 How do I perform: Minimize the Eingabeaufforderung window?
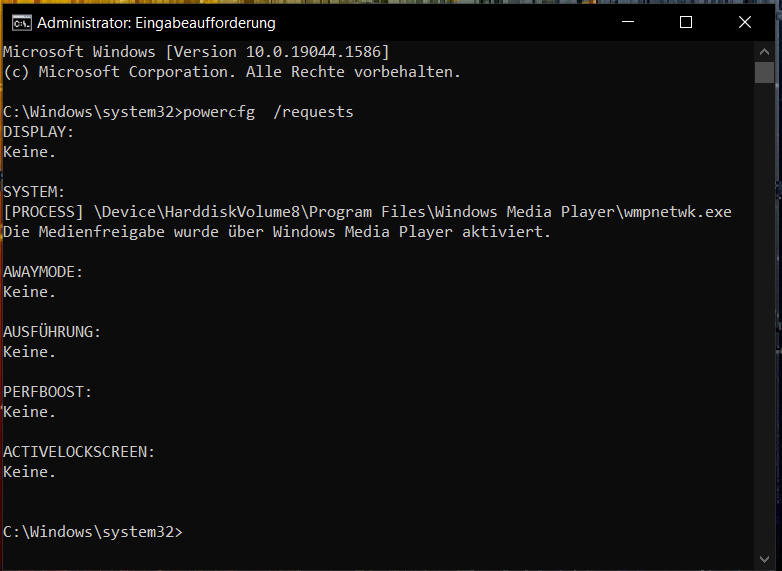(x=628, y=22)
